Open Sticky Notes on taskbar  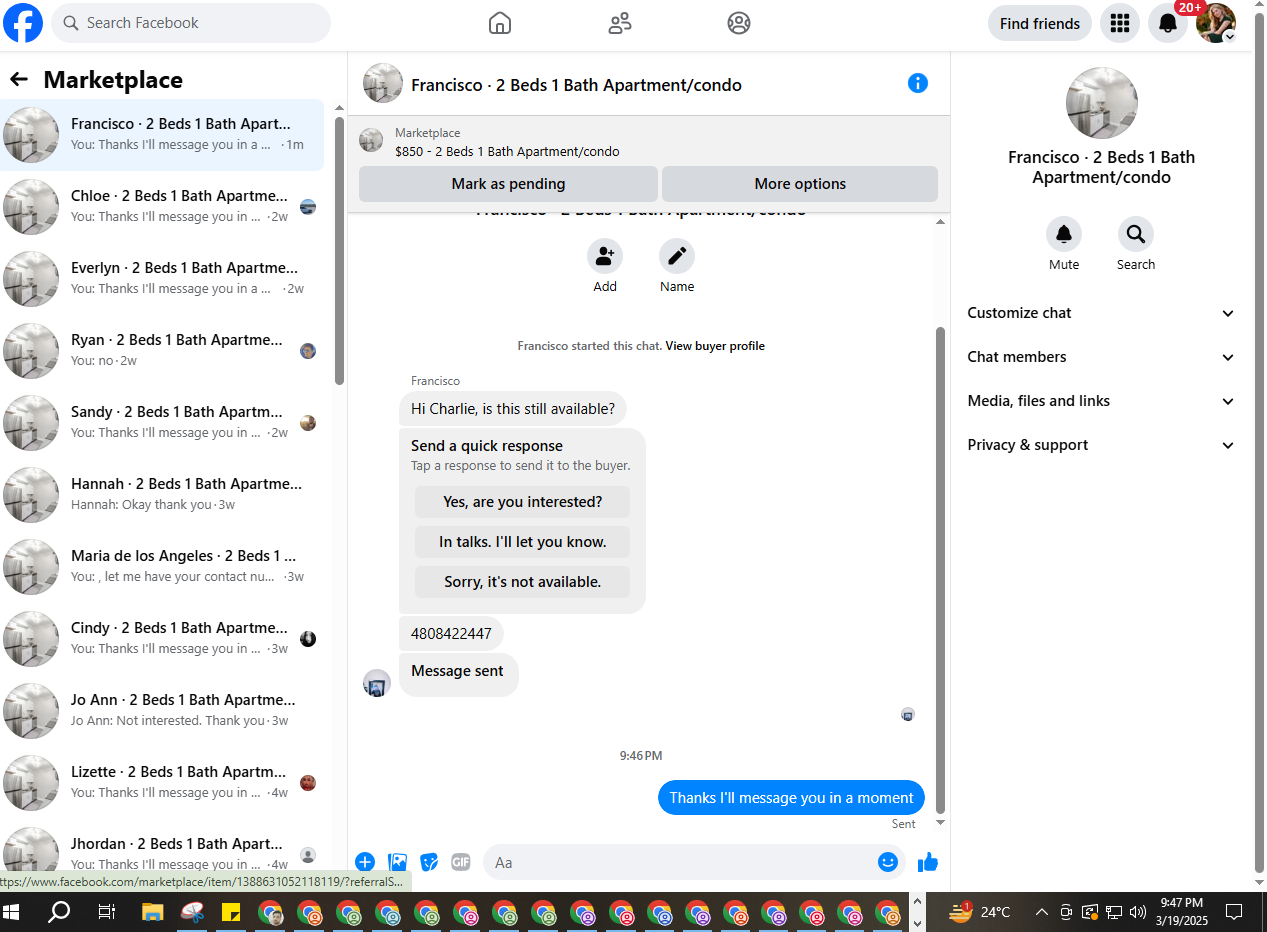coord(230,912)
